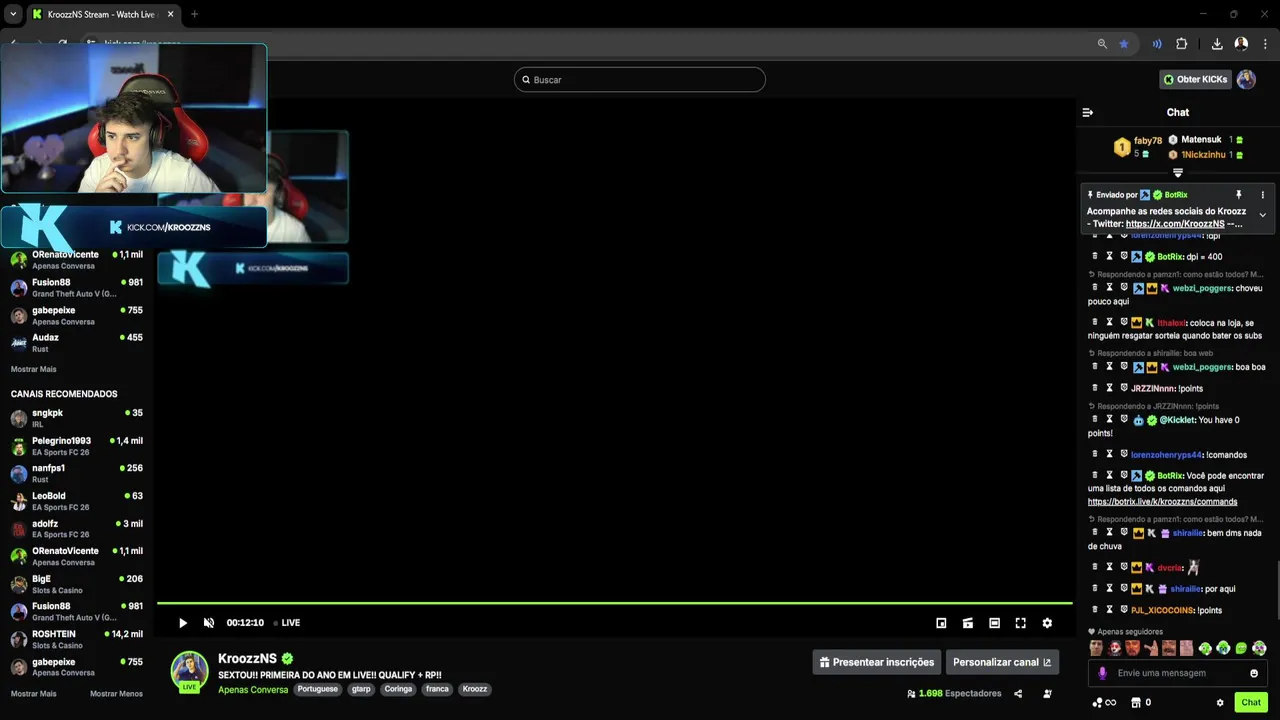Select the Coringa tag
Screen dimensions: 1280x720
pyautogui.click(x=398, y=689)
